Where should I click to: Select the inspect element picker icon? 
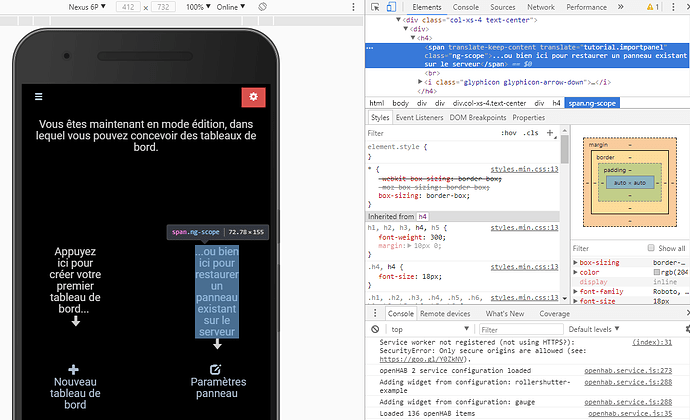click(375, 7)
